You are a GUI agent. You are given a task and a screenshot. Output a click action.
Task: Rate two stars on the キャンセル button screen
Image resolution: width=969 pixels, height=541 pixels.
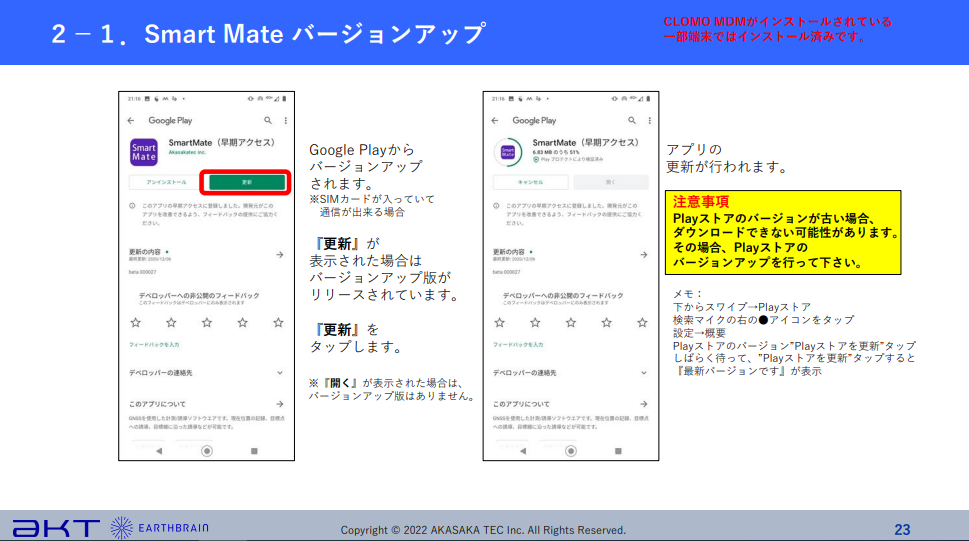click(x=535, y=323)
